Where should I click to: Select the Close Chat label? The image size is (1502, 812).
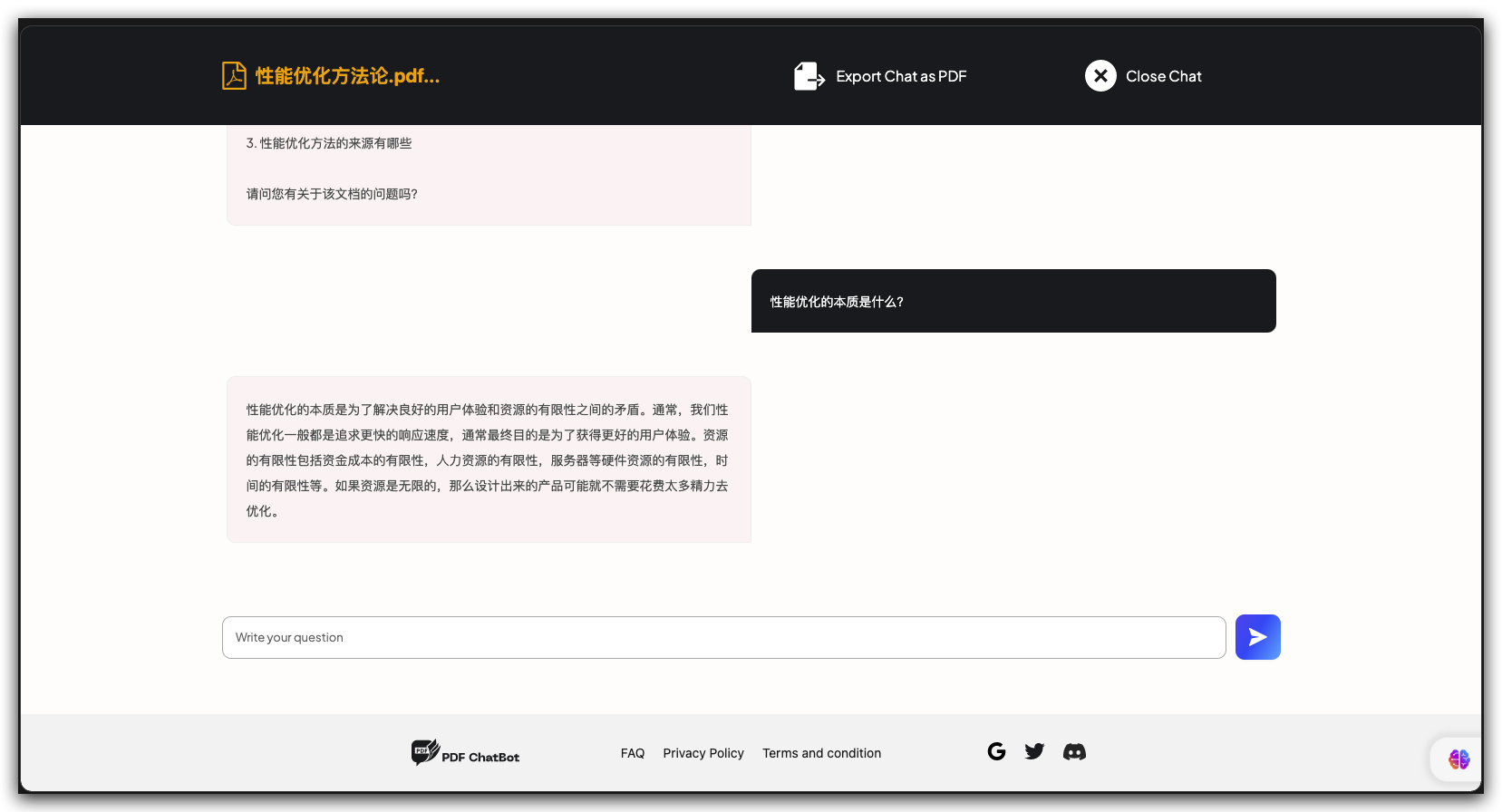click(1164, 76)
